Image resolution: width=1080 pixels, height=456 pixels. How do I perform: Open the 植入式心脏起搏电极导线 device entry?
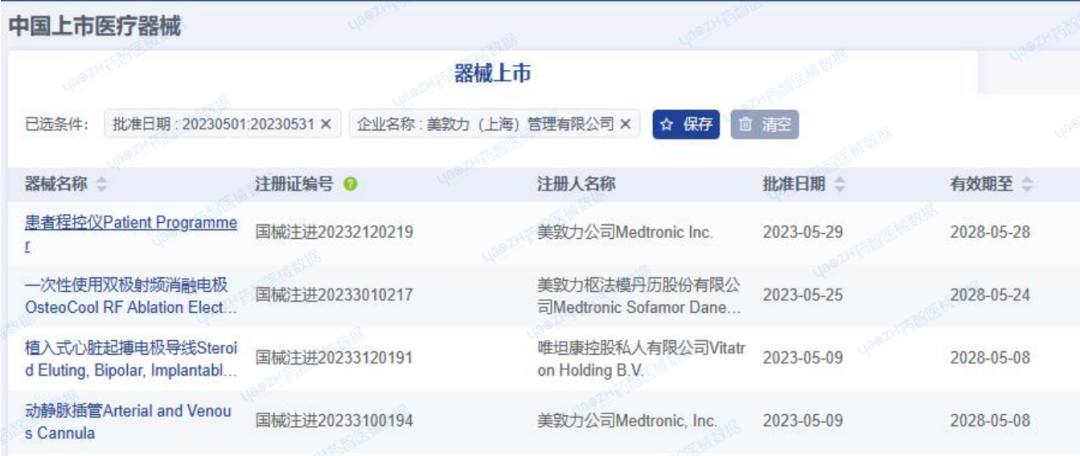131,359
